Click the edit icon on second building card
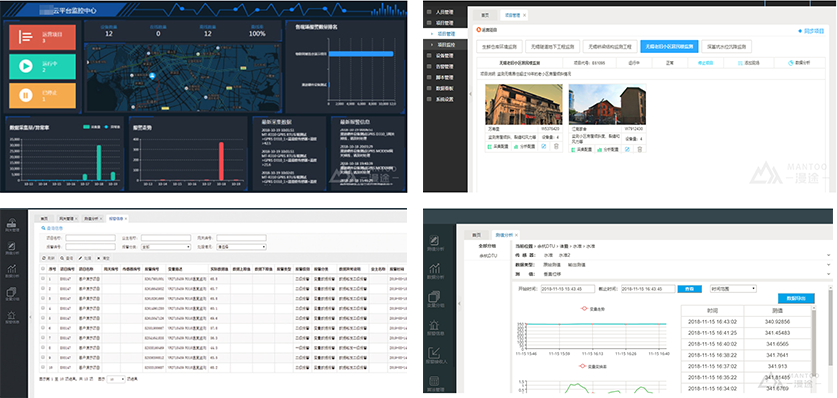The image size is (837, 398). 628,149
